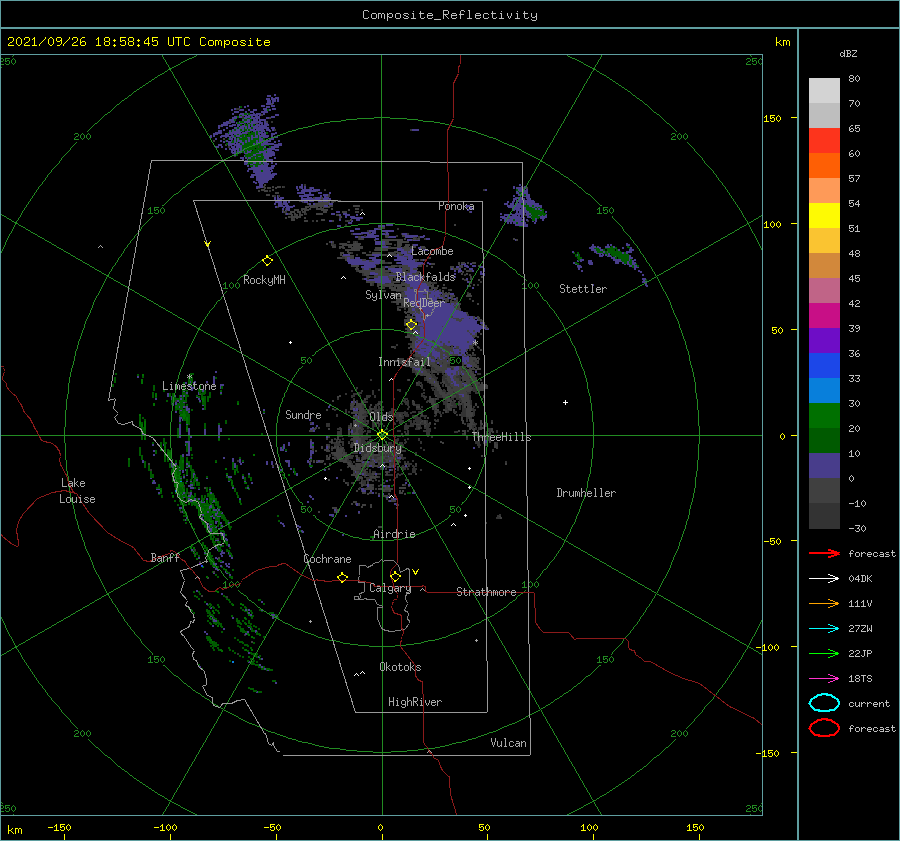Screen dimensions: 900x841
Task: Click the Didsbury city label
Action: tap(378, 448)
